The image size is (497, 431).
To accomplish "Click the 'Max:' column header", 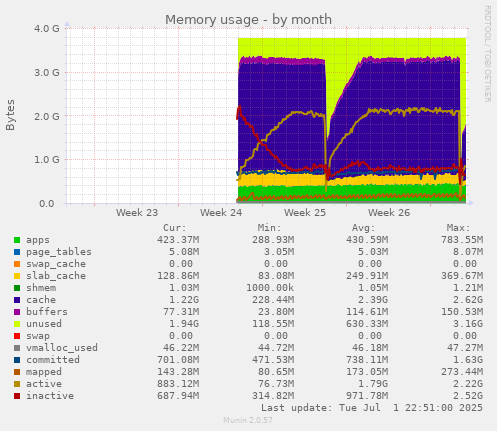I will (458, 228).
